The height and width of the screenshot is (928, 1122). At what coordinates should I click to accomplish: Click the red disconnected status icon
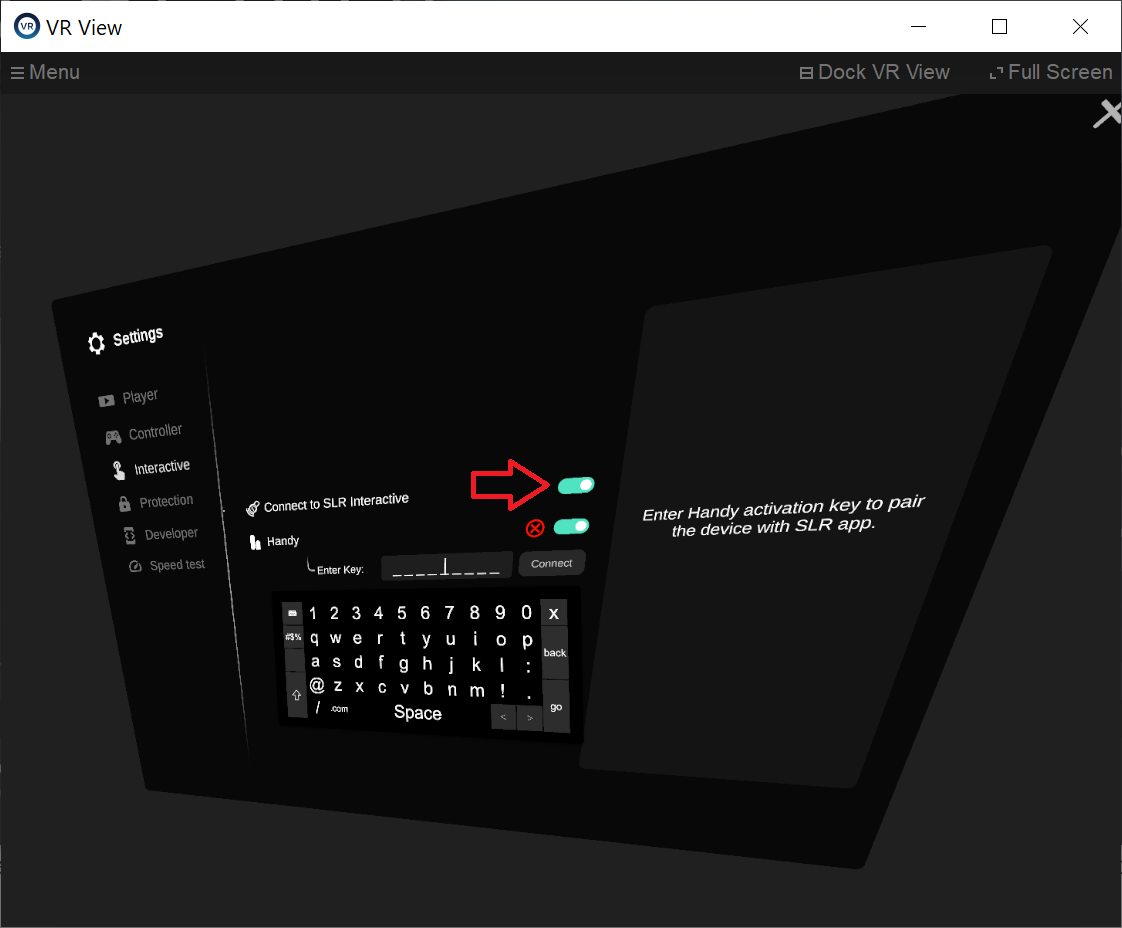(535, 528)
